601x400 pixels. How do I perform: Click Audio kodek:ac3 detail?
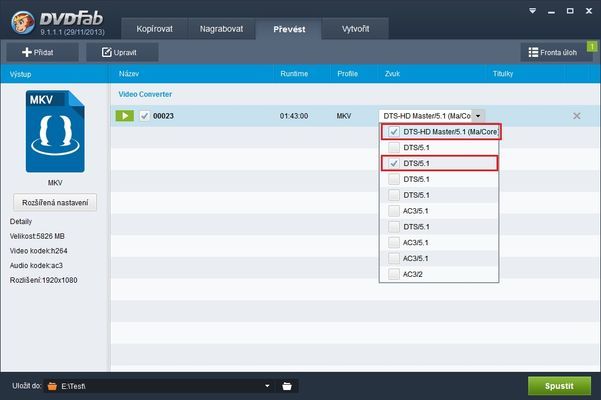pyautogui.click(x=36, y=265)
